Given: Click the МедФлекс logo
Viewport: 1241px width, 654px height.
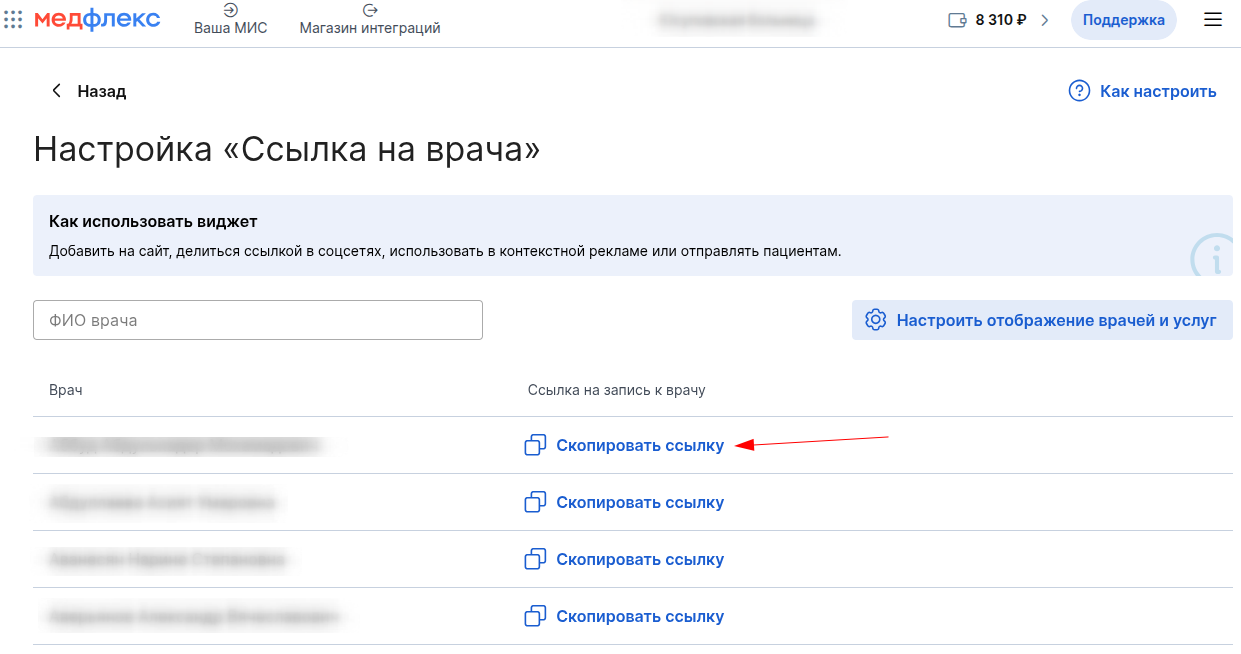Looking at the screenshot, I should pyautogui.click(x=97, y=19).
